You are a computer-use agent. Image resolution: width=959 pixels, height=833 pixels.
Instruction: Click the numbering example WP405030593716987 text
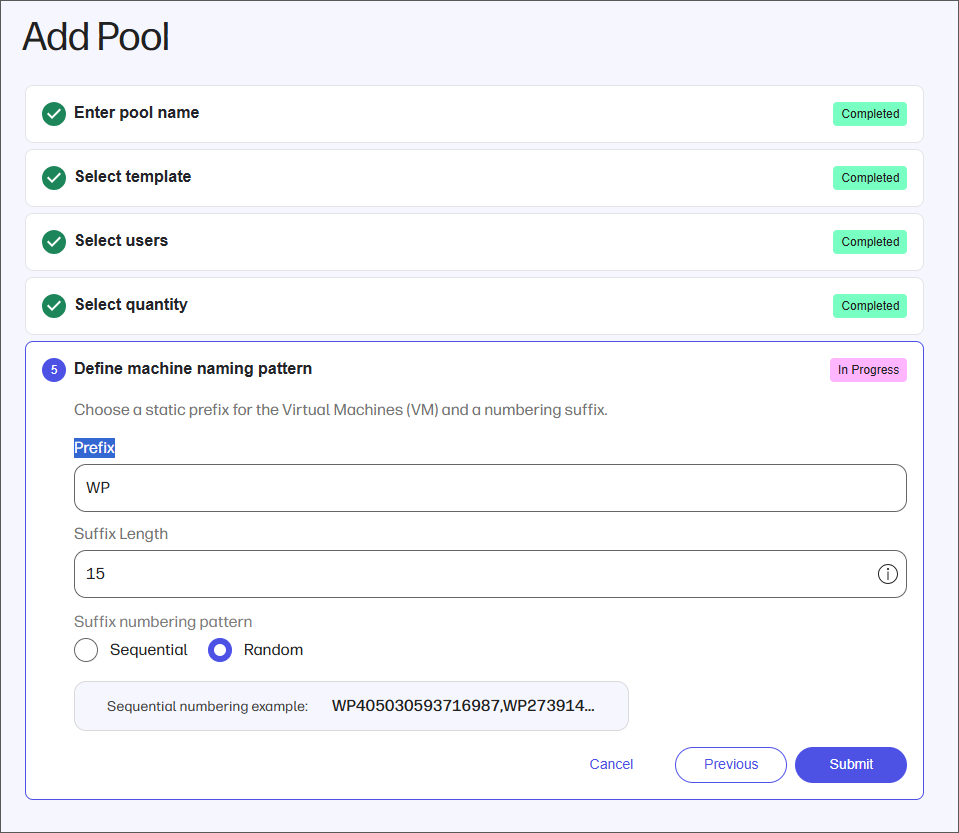[462, 706]
